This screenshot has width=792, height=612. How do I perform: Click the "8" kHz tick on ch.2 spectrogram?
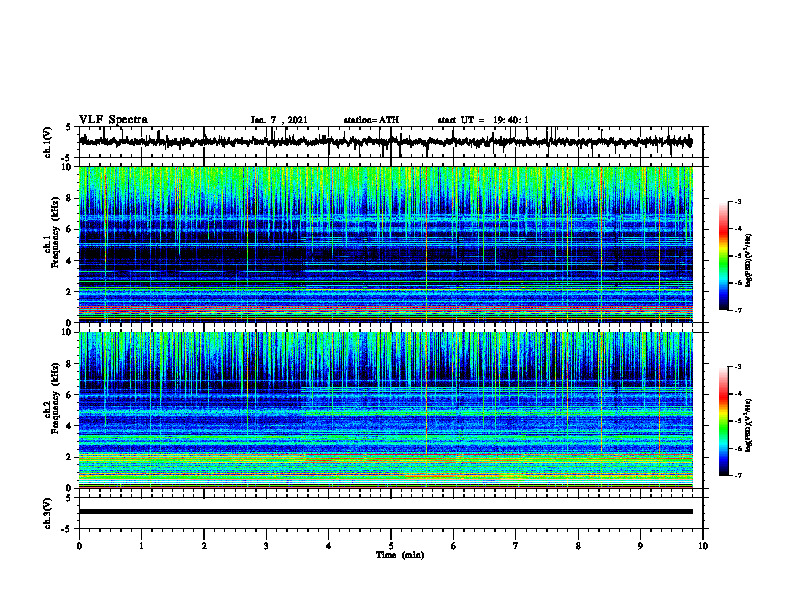[70, 364]
